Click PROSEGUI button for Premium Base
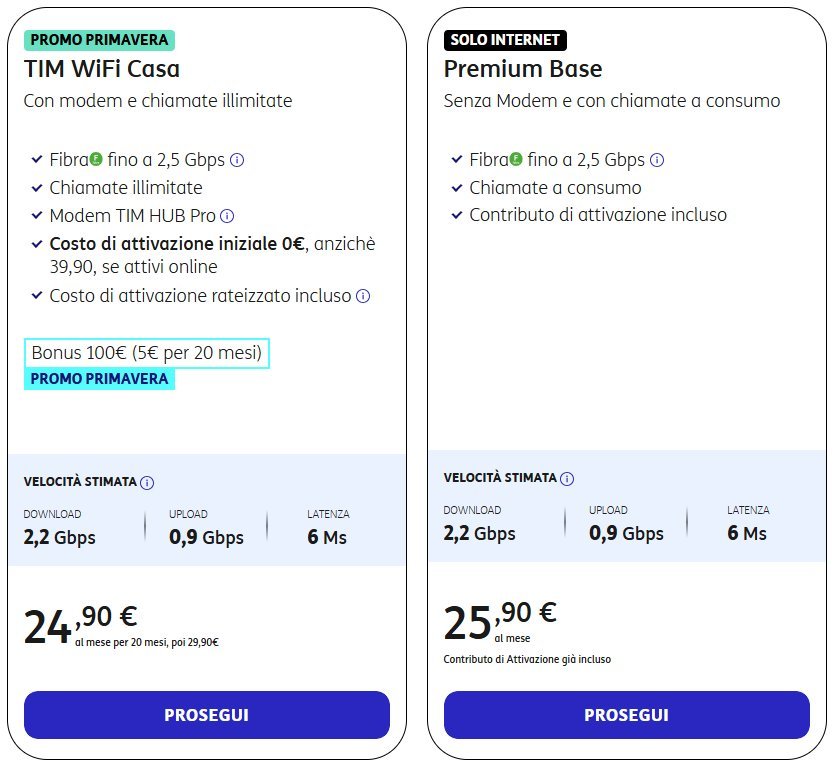This screenshot has width=835, height=761. tap(627, 715)
